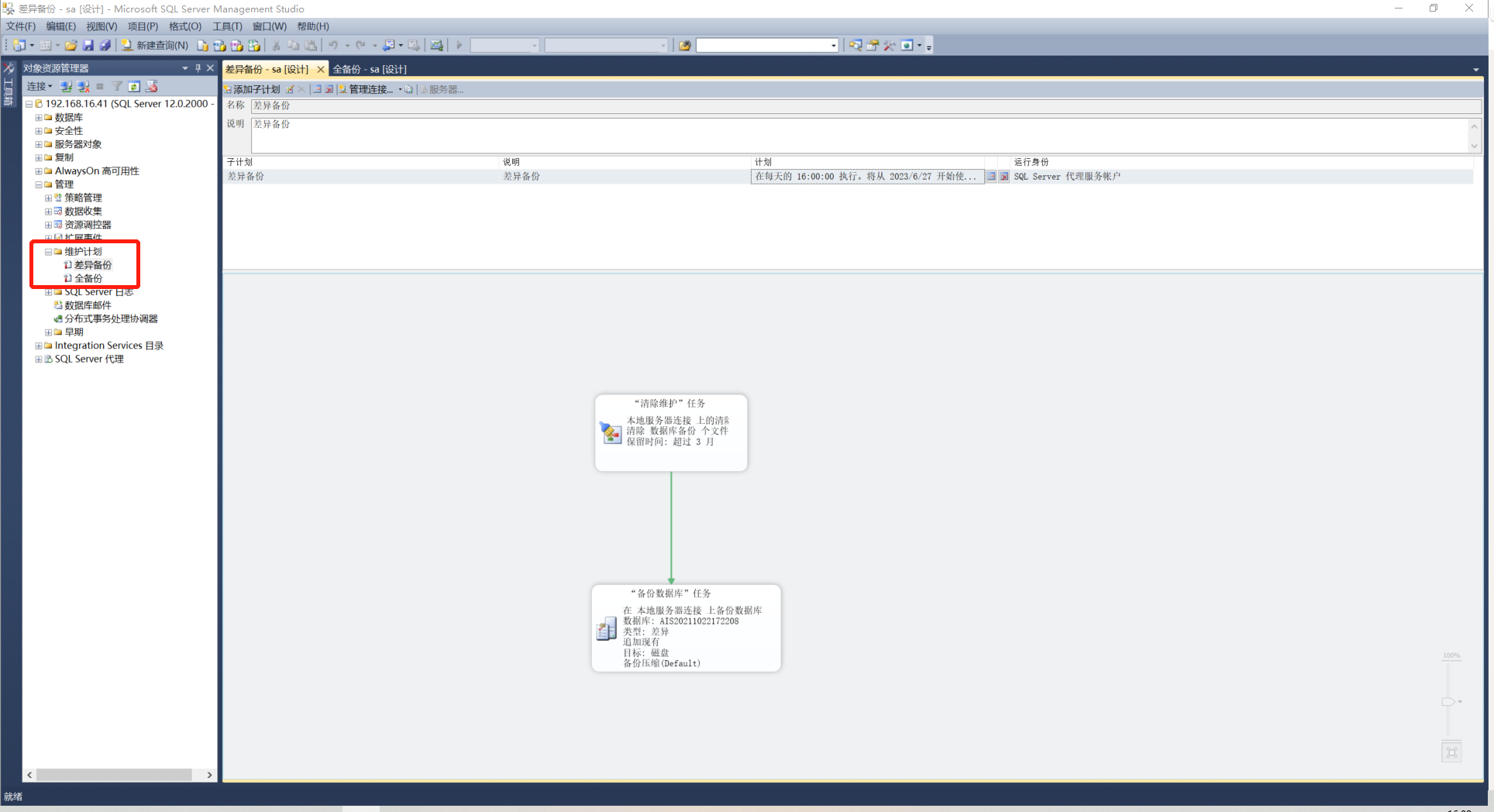Click the subplan properties icon in designer toolbar
Screen dimensions: 1494x812
click(x=291, y=89)
